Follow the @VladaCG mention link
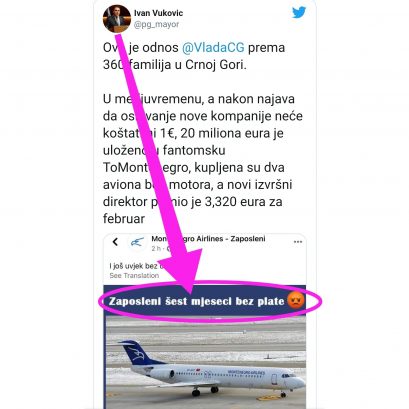 (x=213, y=48)
